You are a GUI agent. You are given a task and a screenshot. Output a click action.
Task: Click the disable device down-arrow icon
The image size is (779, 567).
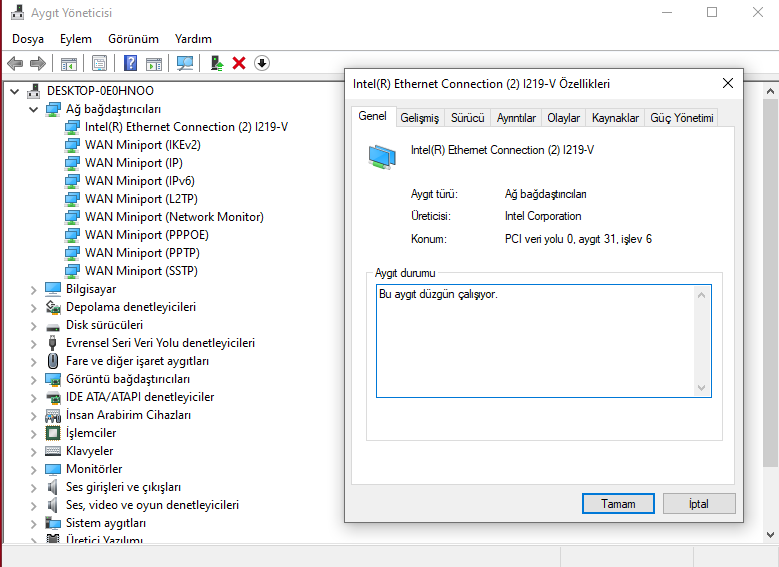pyautogui.click(x=262, y=63)
